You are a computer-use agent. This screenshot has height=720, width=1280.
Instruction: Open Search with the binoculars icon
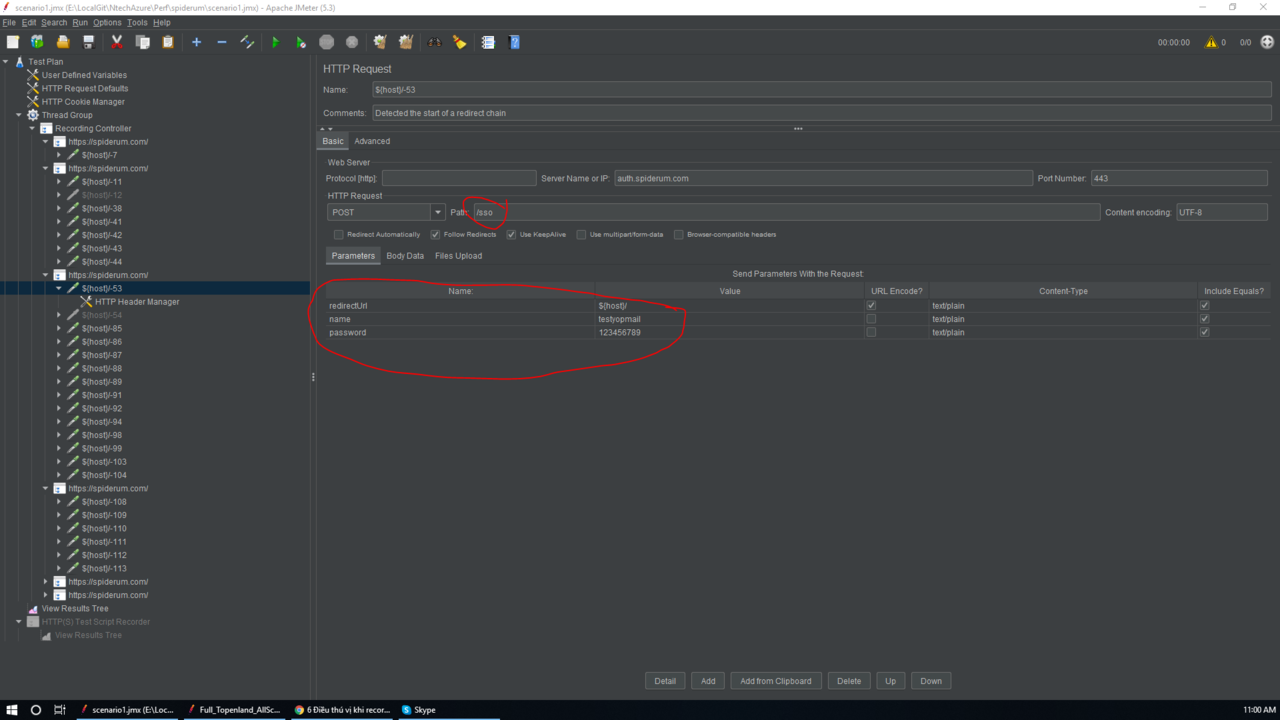[434, 42]
